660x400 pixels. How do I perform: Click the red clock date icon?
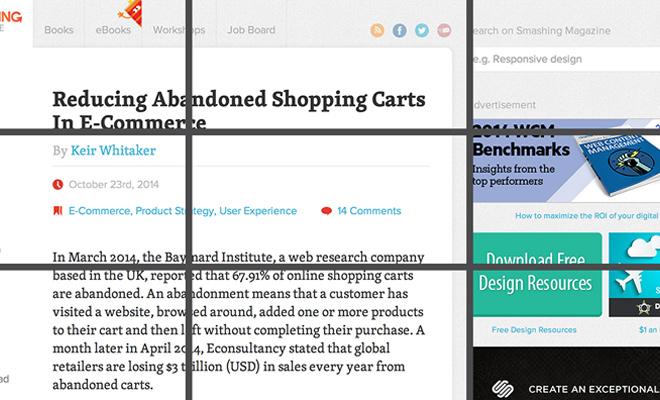pos(58,184)
